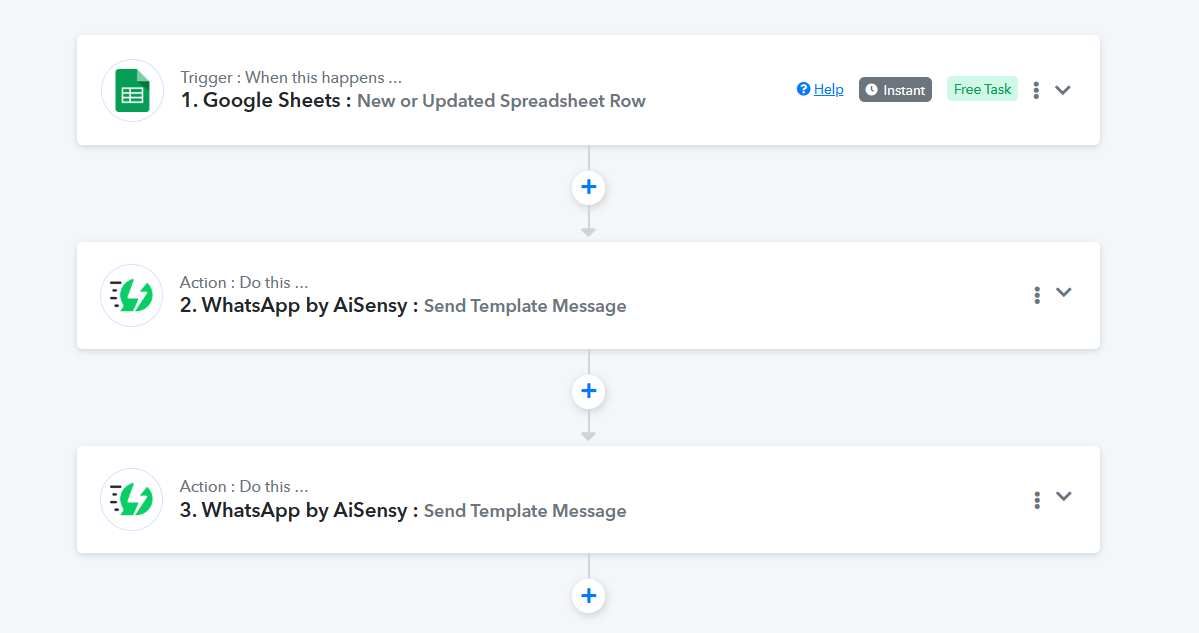Expand step 2 WhatsApp by AiSensy

[1064, 293]
